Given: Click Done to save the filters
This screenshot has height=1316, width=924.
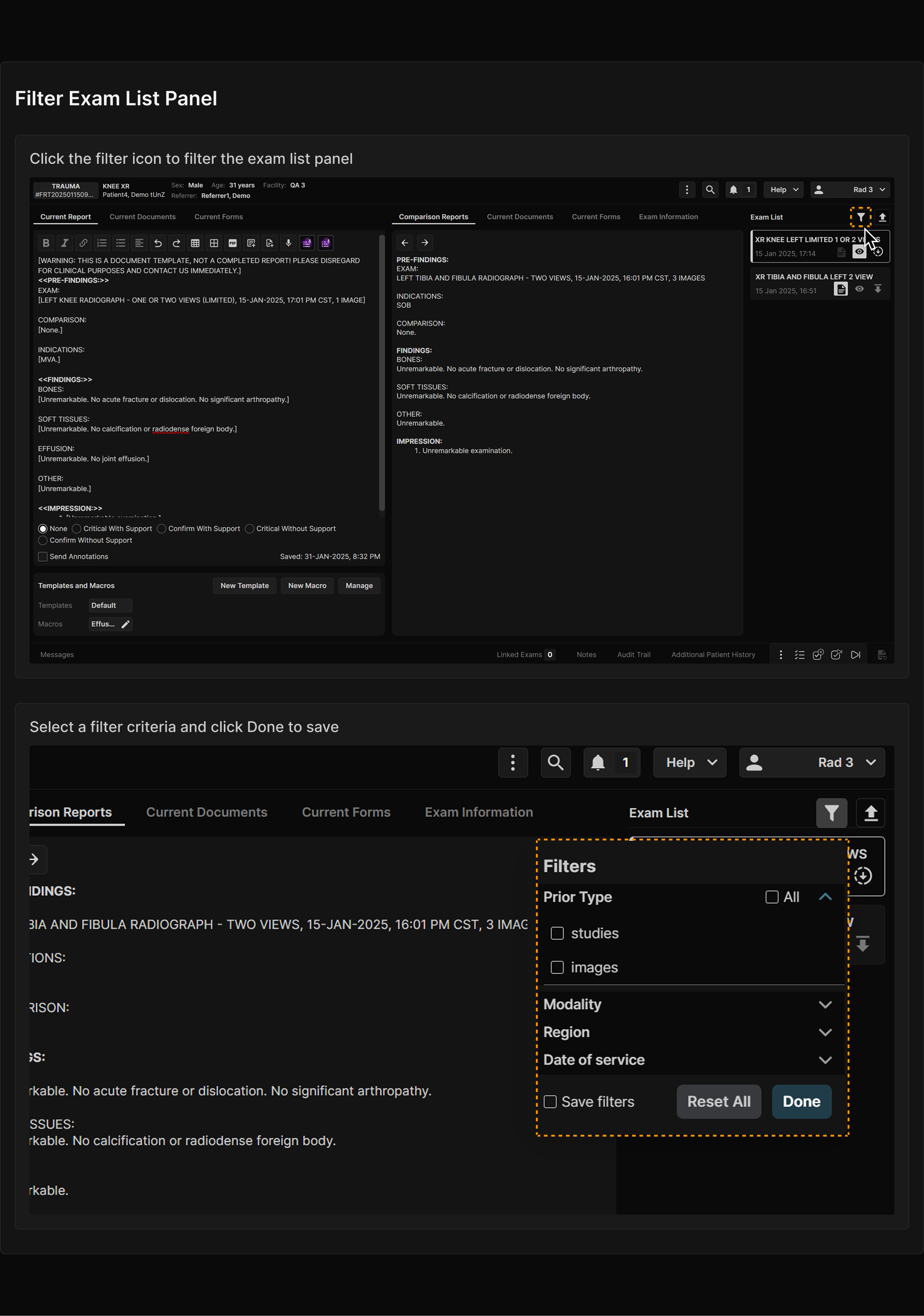Looking at the screenshot, I should [x=802, y=1102].
